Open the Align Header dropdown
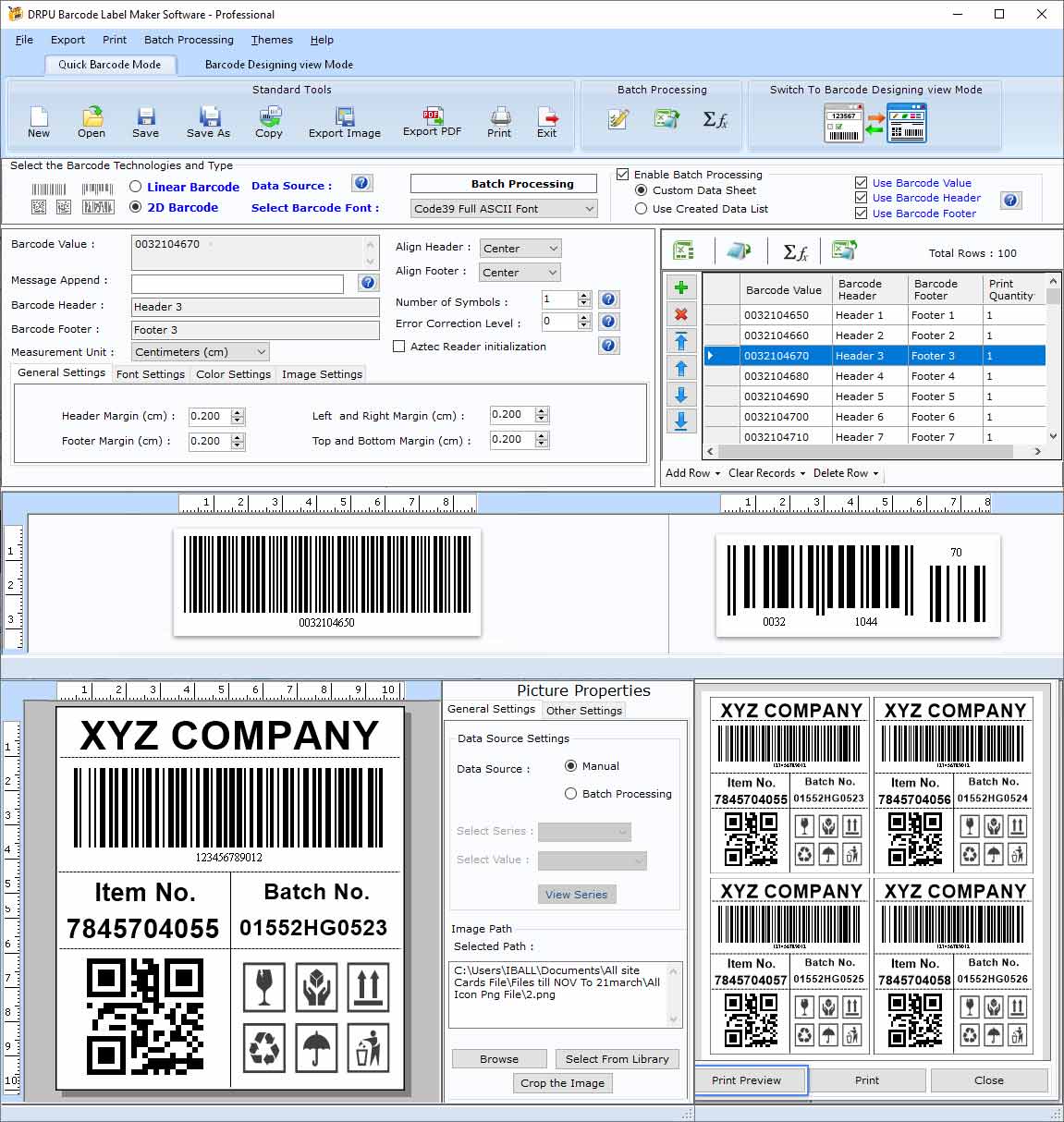1064x1122 pixels. pyautogui.click(x=520, y=249)
